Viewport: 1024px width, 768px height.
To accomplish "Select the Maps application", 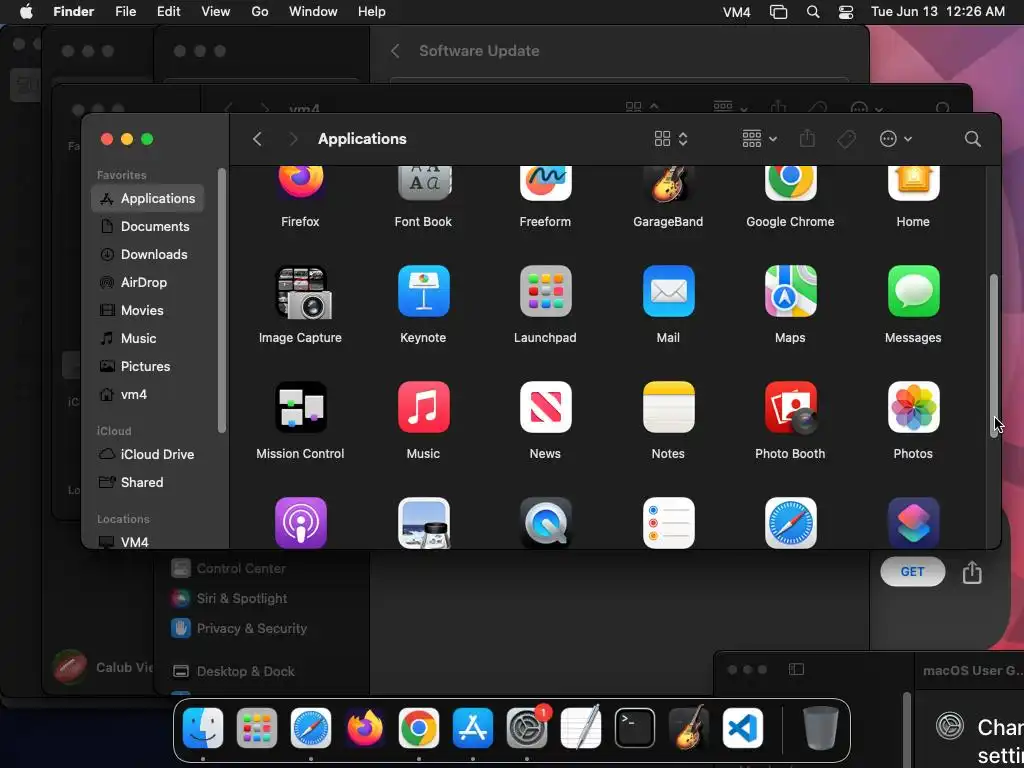I will click(x=790, y=291).
